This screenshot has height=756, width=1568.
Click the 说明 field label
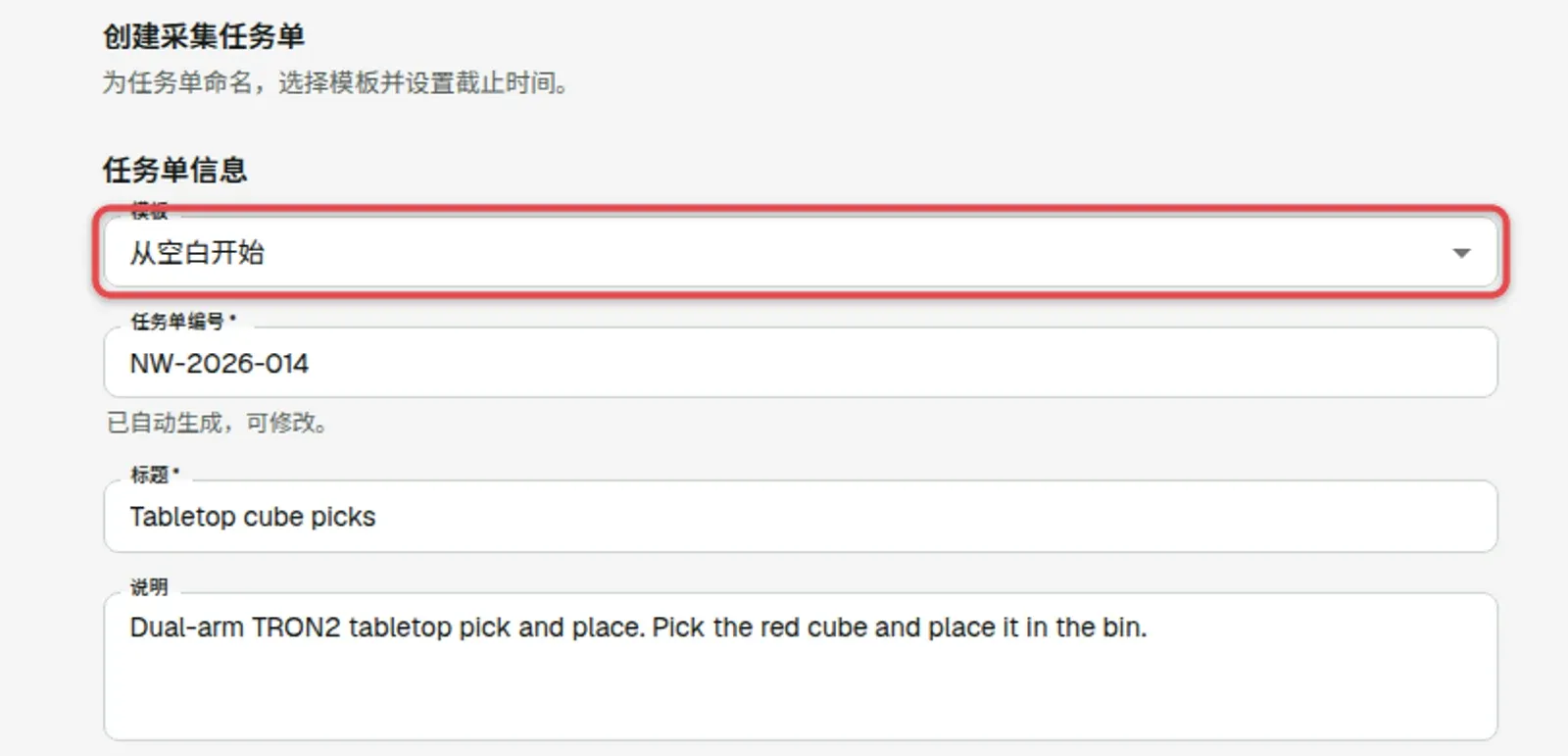pyautogui.click(x=149, y=587)
